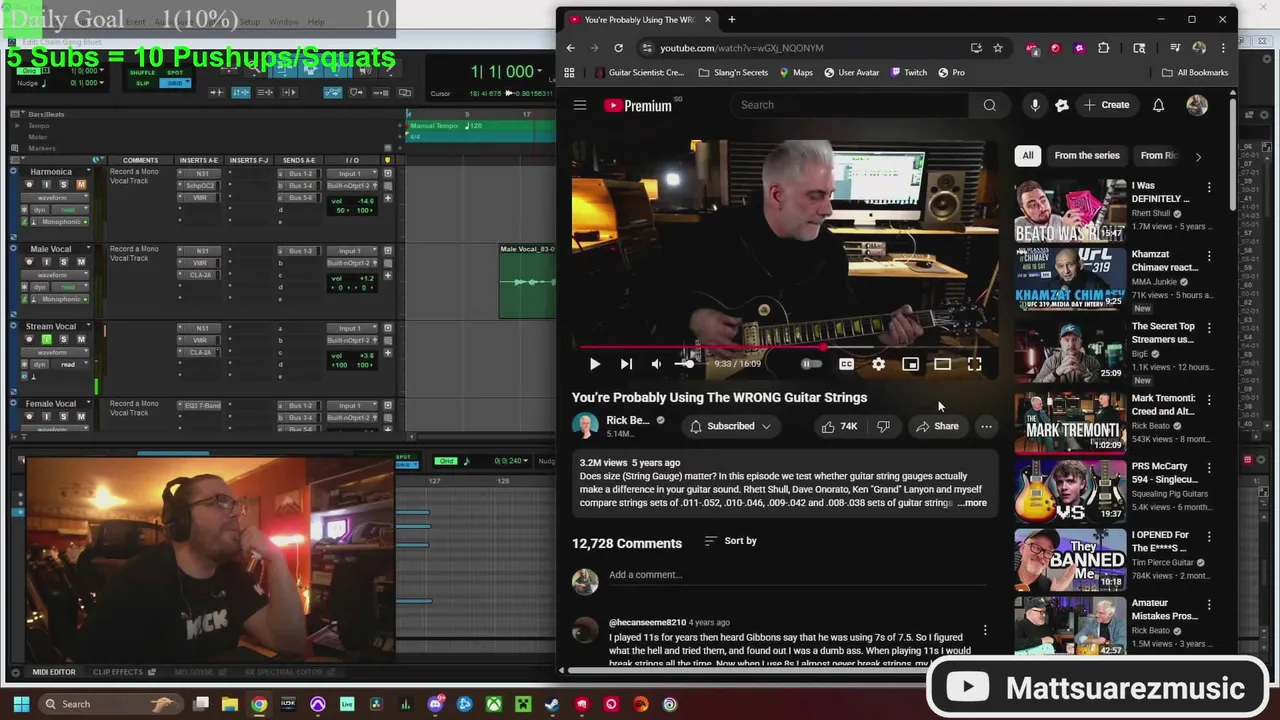
Task: Mute the Male Vocal track
Action: 81,262
